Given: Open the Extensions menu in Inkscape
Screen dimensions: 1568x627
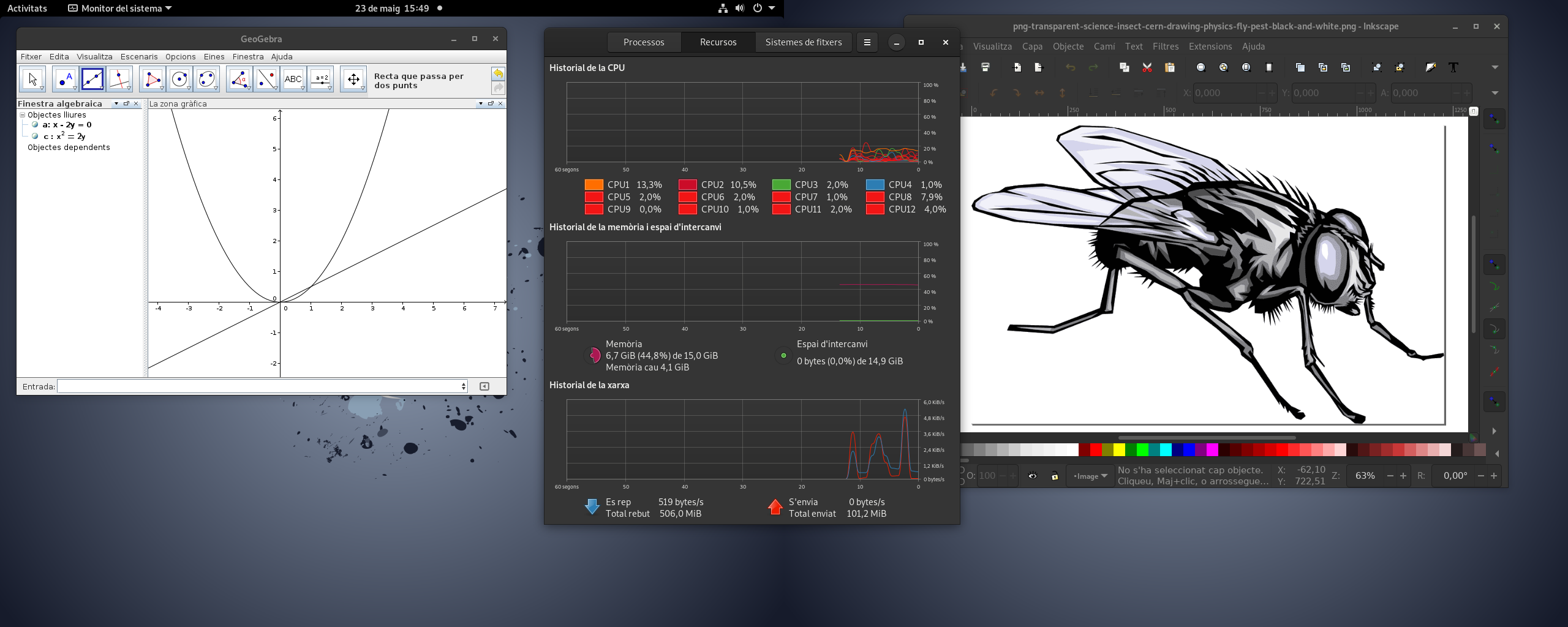Looking at the screenshot, I should [x=1210, y=47].
